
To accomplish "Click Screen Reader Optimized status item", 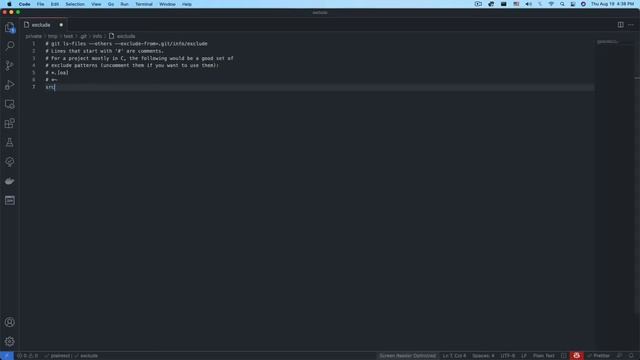I will 407,356.
